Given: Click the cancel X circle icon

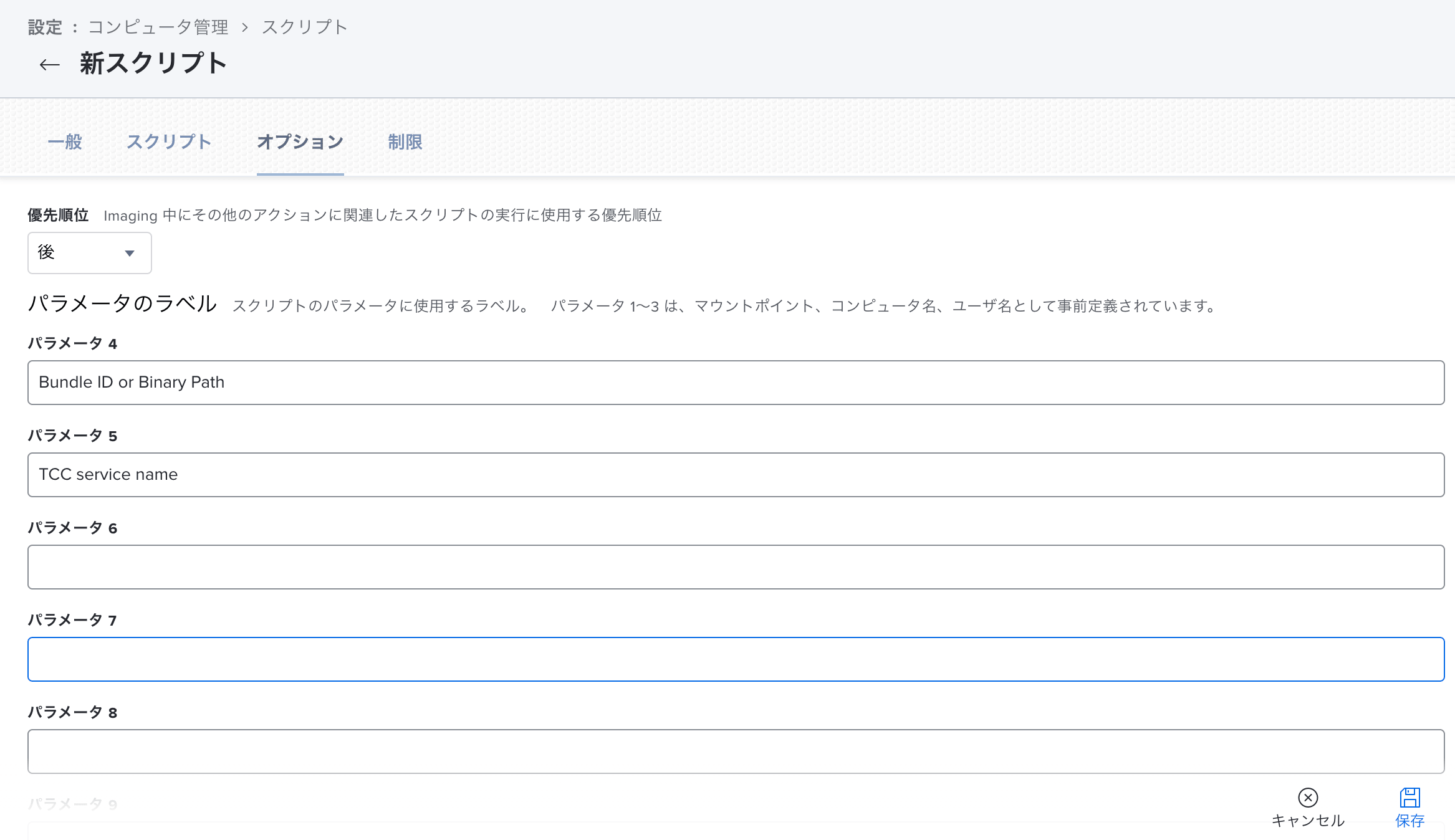Looking at the screenshot, I should pyautogui.click(x=1308, y=798).
